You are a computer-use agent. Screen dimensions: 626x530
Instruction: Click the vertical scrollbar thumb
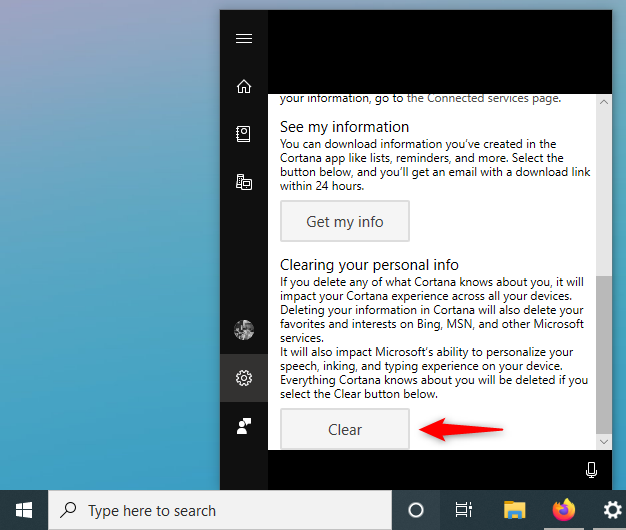coord(604,354)
